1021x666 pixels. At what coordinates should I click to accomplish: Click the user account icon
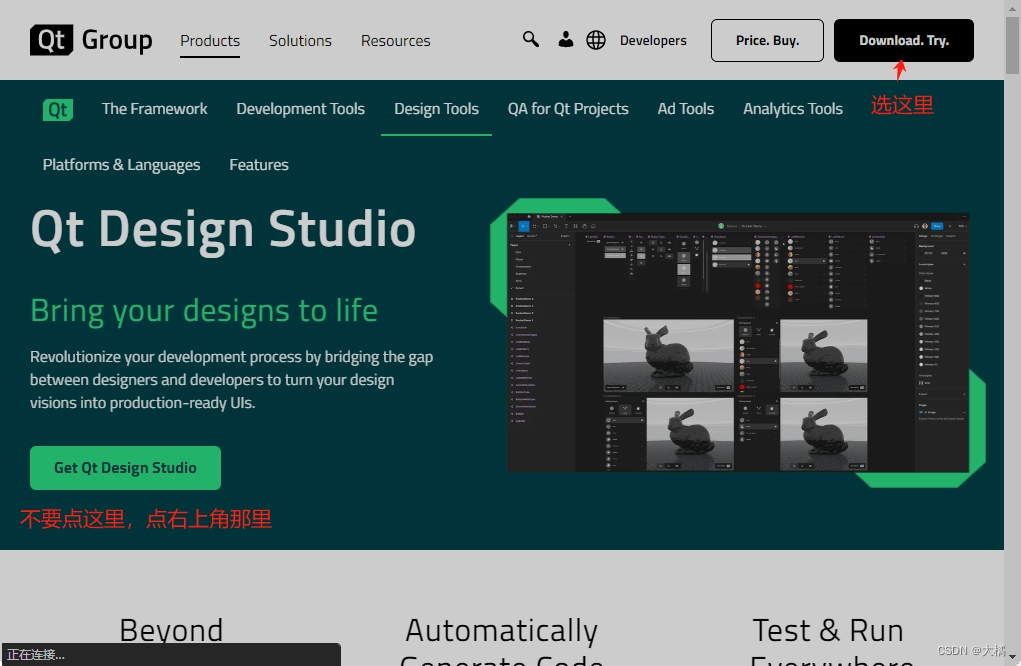point(566,40)
